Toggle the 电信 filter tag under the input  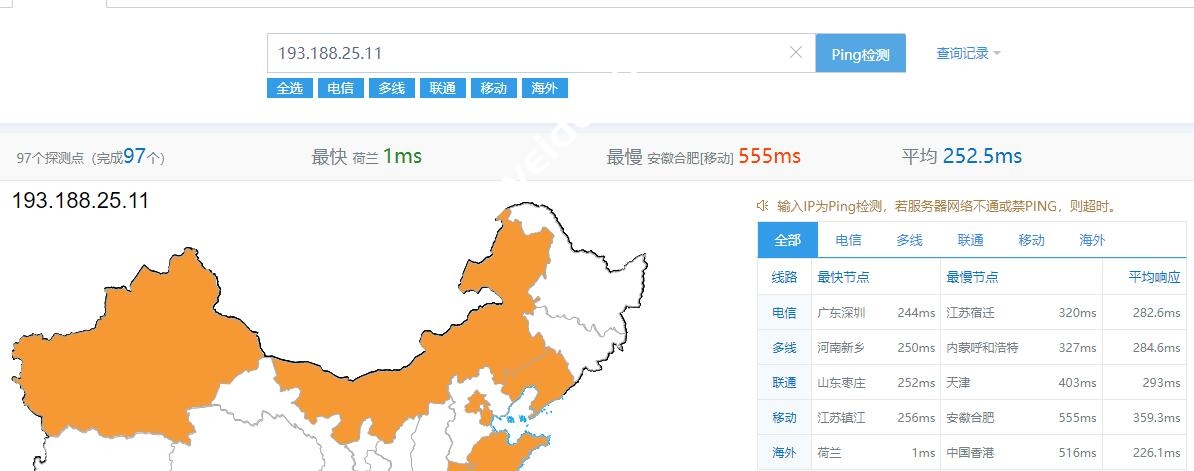(340, 88)
